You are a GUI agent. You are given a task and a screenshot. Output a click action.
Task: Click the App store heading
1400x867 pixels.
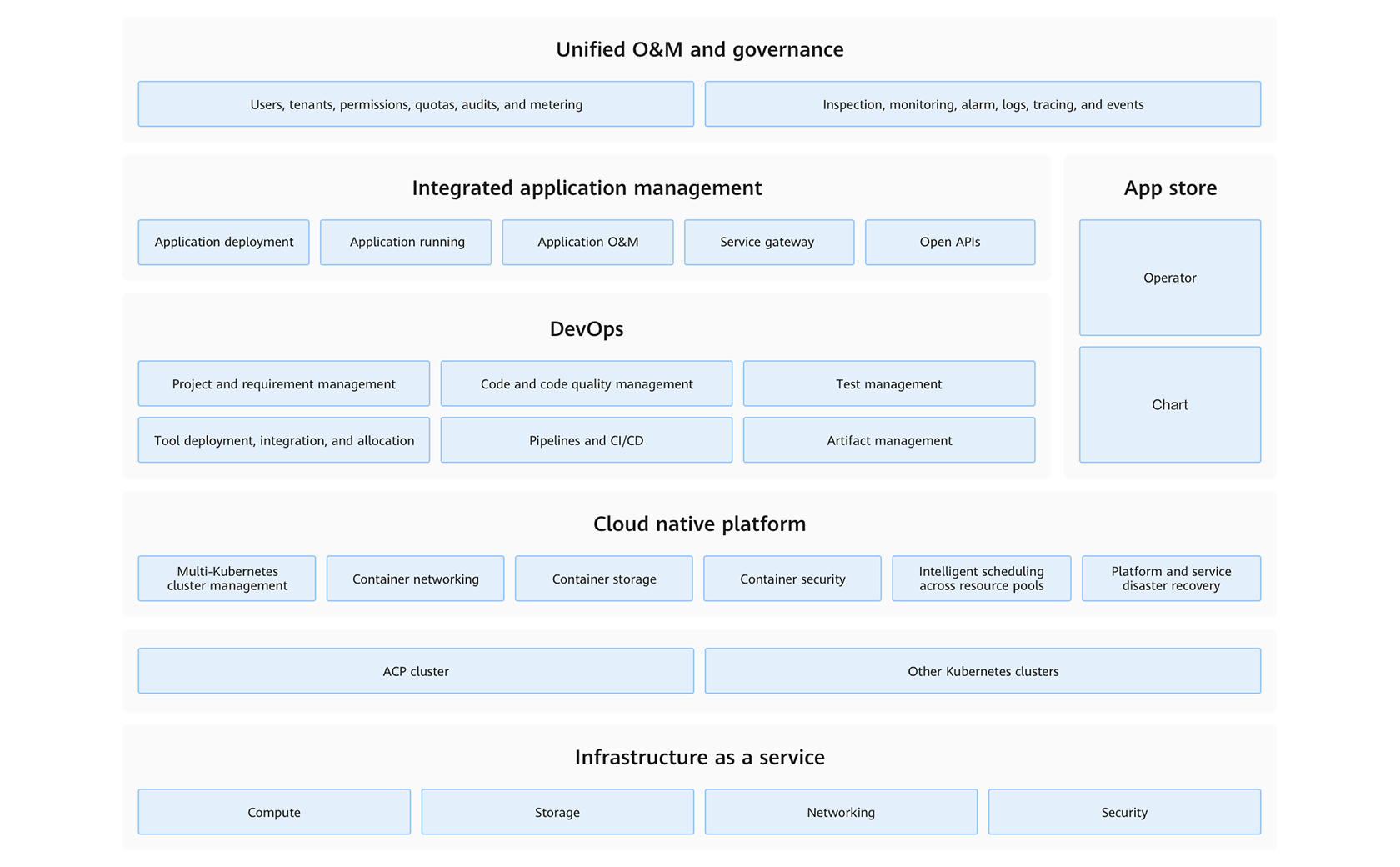click(x=1170, y=188)
